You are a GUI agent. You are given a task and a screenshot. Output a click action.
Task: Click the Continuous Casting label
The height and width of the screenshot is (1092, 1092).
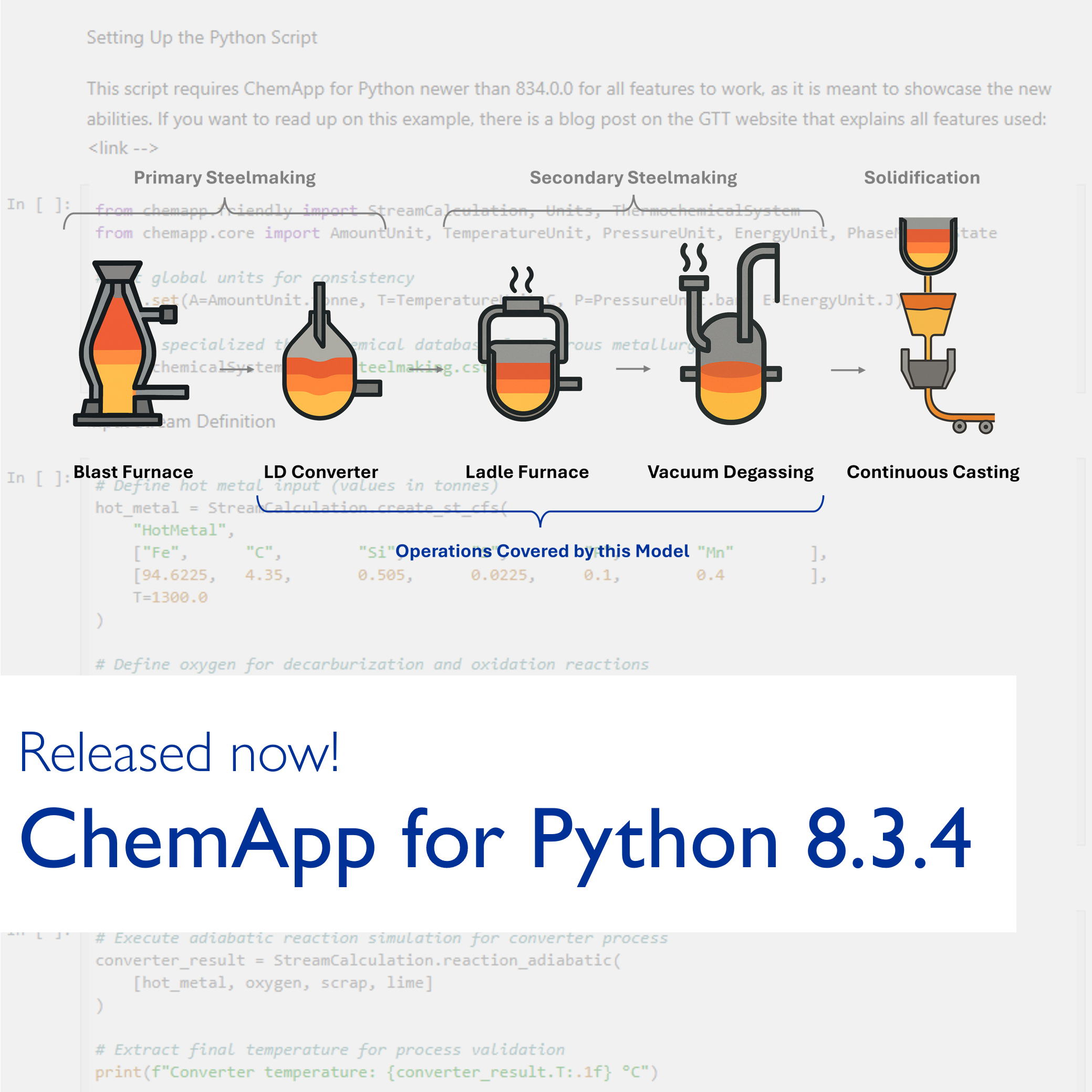click(933, 471)
